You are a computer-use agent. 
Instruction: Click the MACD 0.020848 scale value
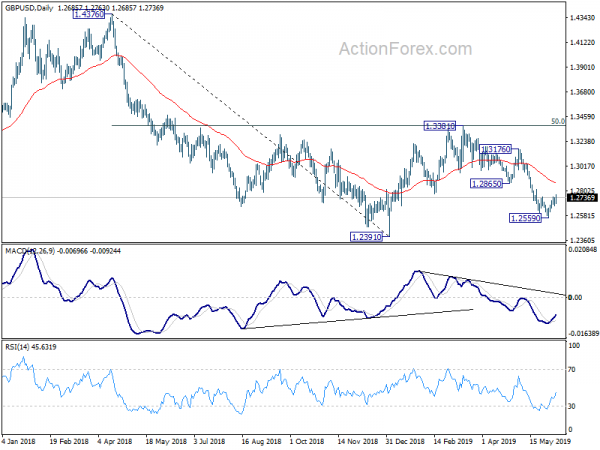click(x=583, y=249)
